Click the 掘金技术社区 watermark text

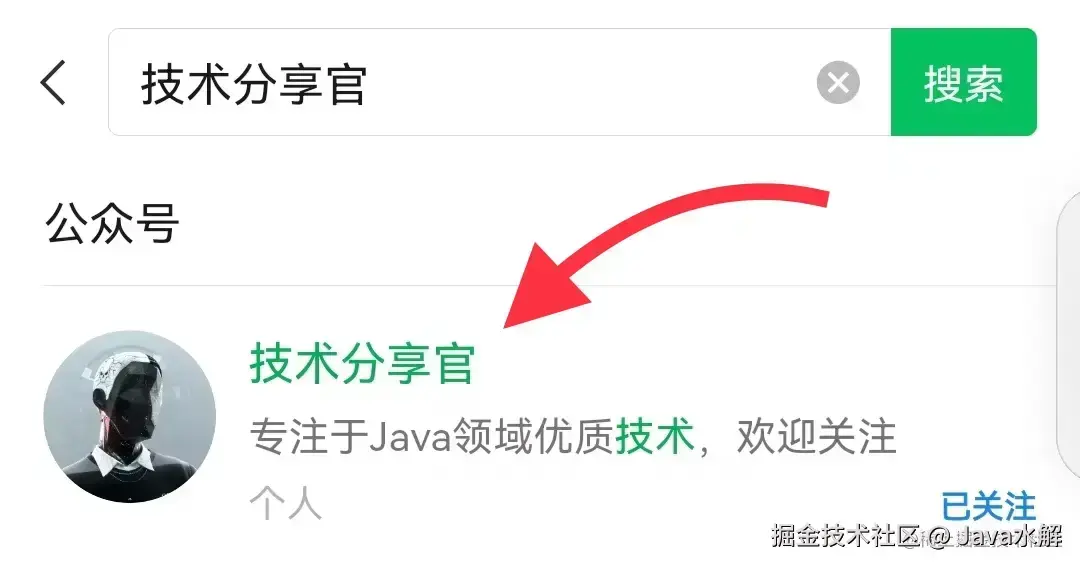847,535
